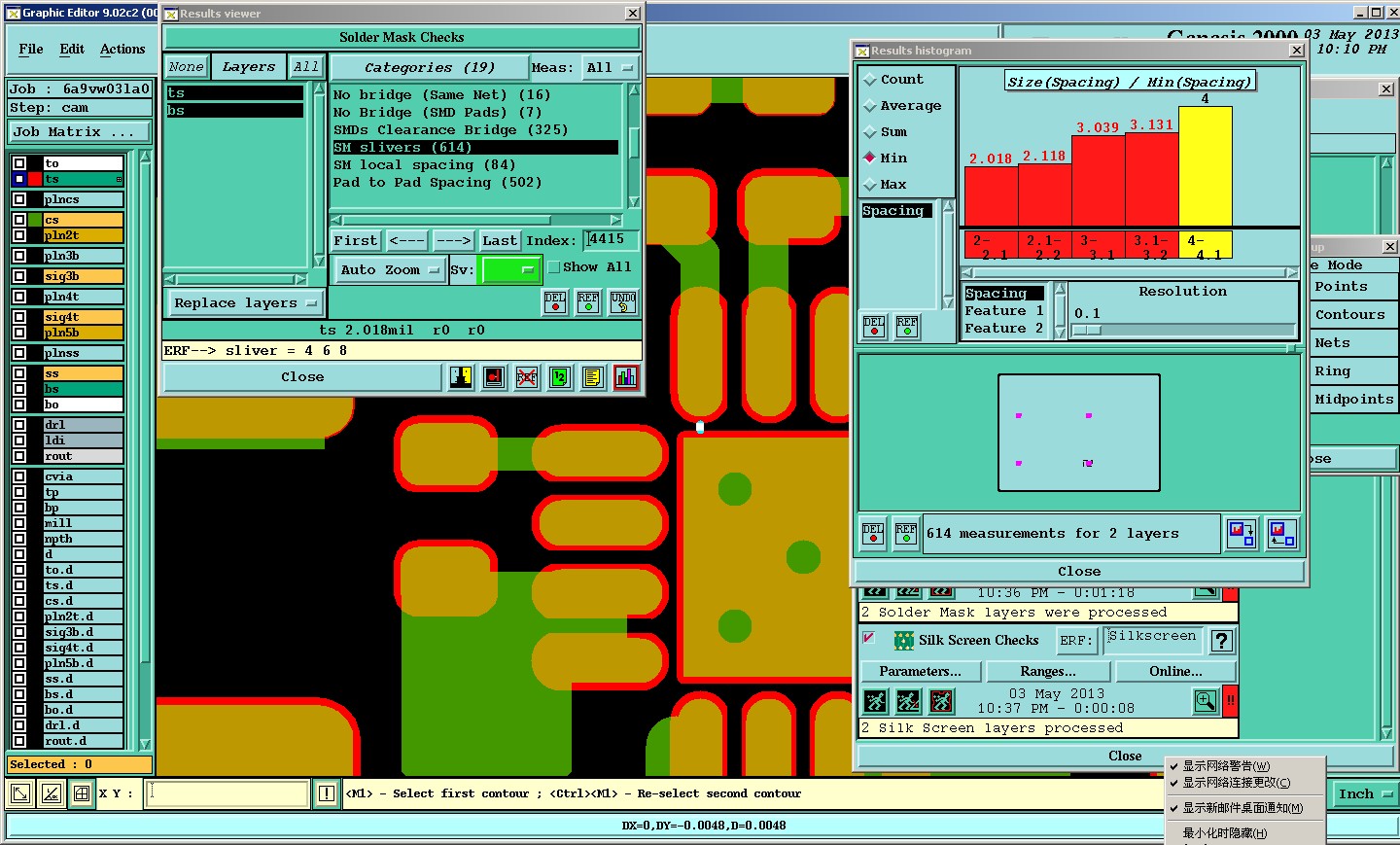This screenshot has height=845, width=1400.
Task: Select the Count radio option
Action: click(x=870, y=80)
